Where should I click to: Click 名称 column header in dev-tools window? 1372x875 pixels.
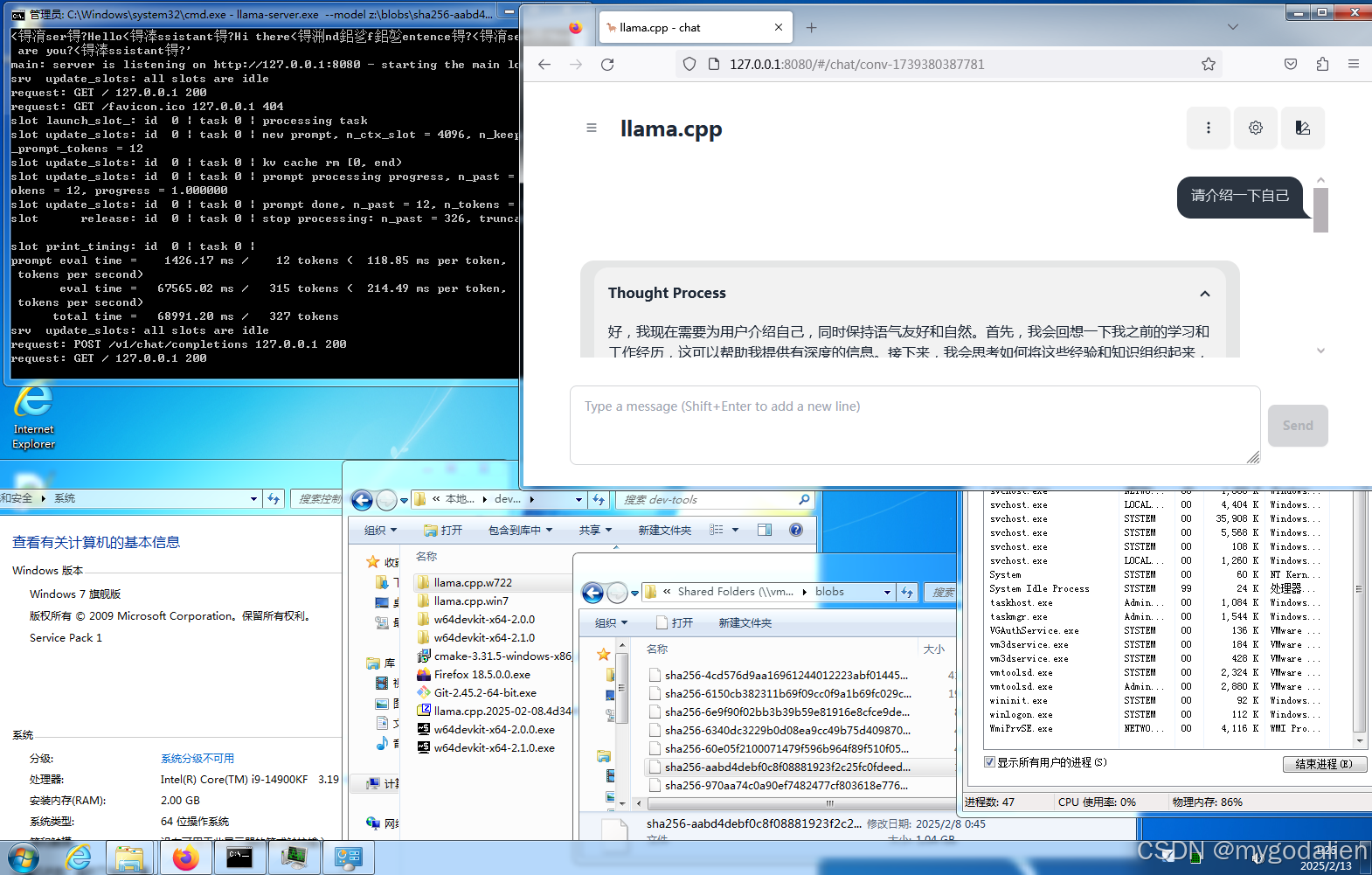click(x=426, y=556)
